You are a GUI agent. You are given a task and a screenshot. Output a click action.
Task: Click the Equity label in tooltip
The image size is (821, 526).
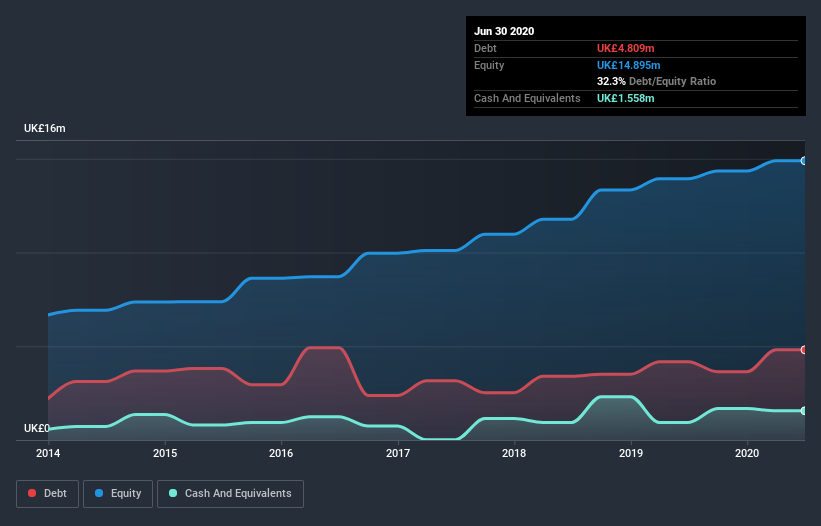click(x=489, y=65)
